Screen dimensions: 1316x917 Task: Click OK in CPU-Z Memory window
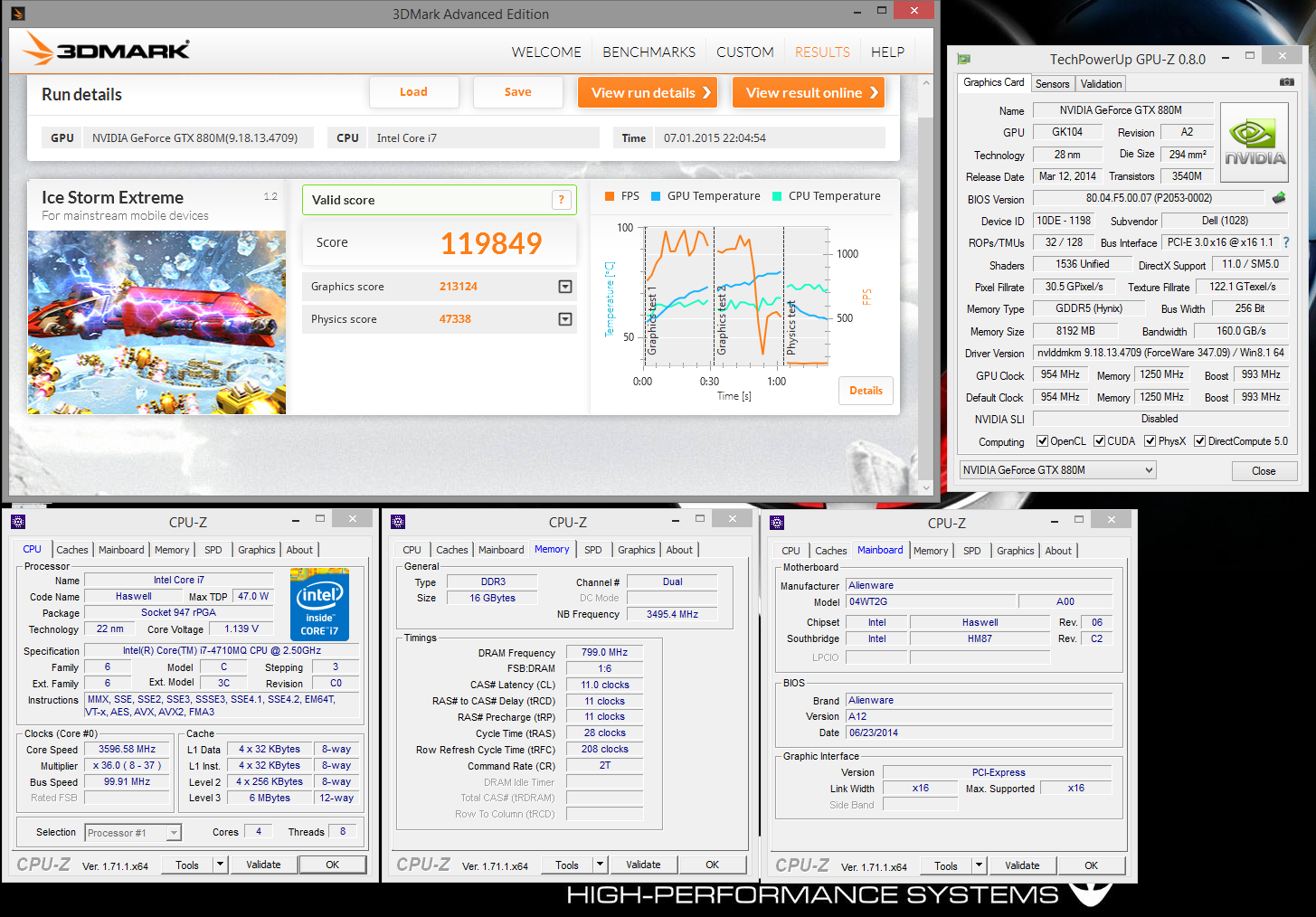(x=712, y=865)
